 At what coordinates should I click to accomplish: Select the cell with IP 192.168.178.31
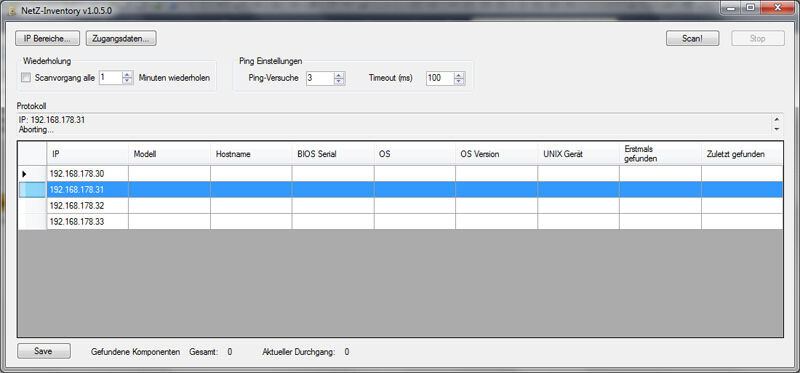click(88, 189)
